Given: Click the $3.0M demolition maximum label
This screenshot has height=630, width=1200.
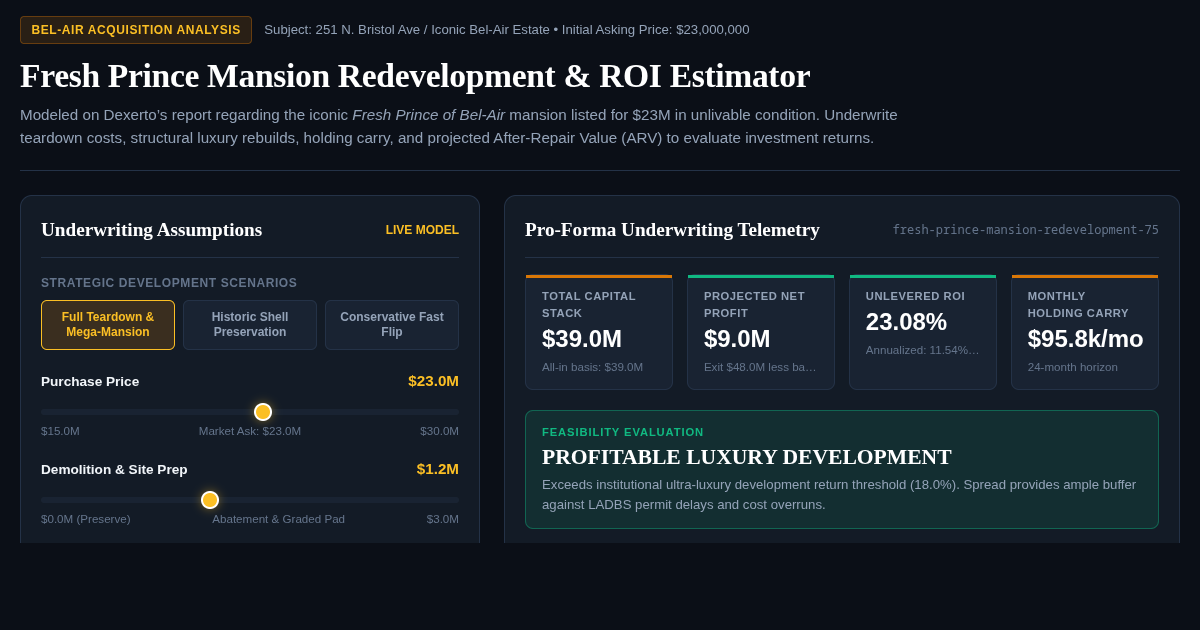Looking at the screenshot, I should click(x=443, y=519).
